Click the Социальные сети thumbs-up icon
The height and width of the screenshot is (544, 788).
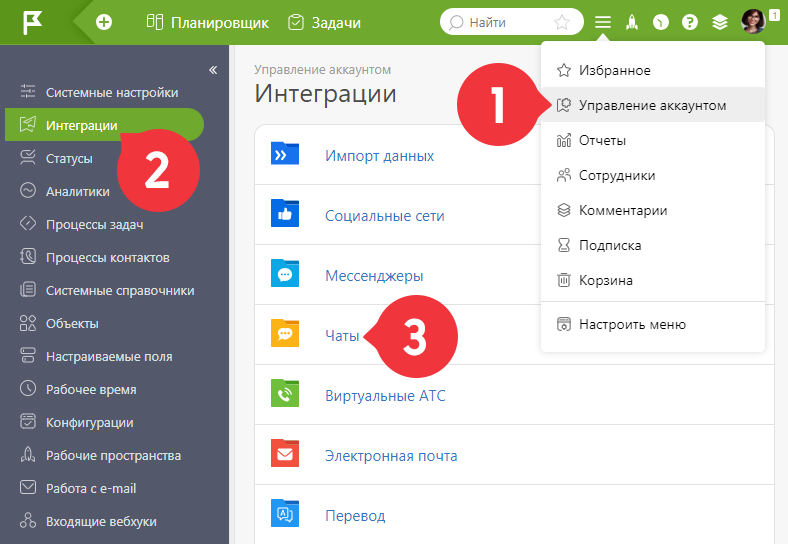tap(285, 214)
